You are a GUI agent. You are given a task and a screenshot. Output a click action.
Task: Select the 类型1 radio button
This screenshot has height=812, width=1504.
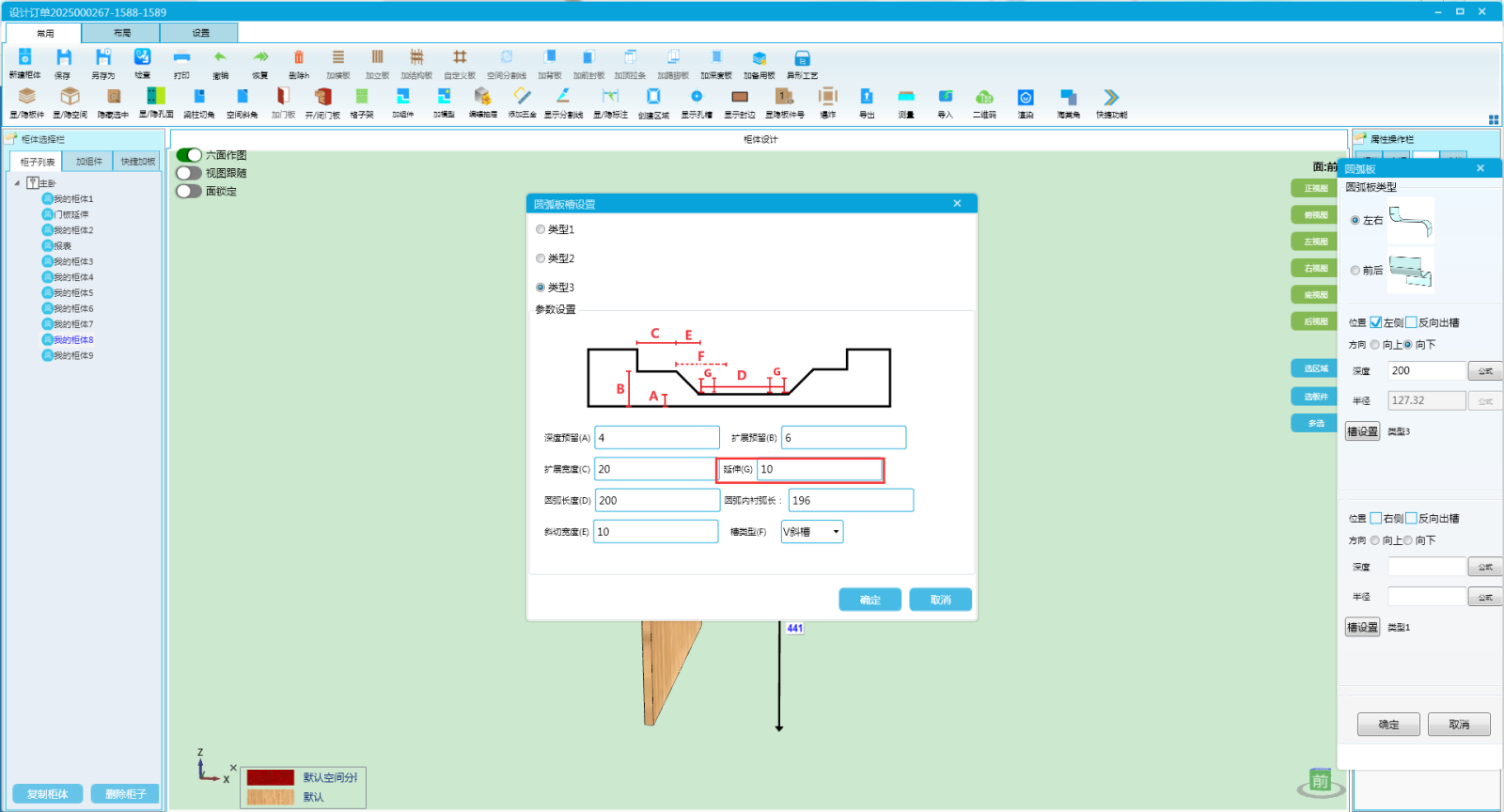pyautogui.click(x=540, y=229)
